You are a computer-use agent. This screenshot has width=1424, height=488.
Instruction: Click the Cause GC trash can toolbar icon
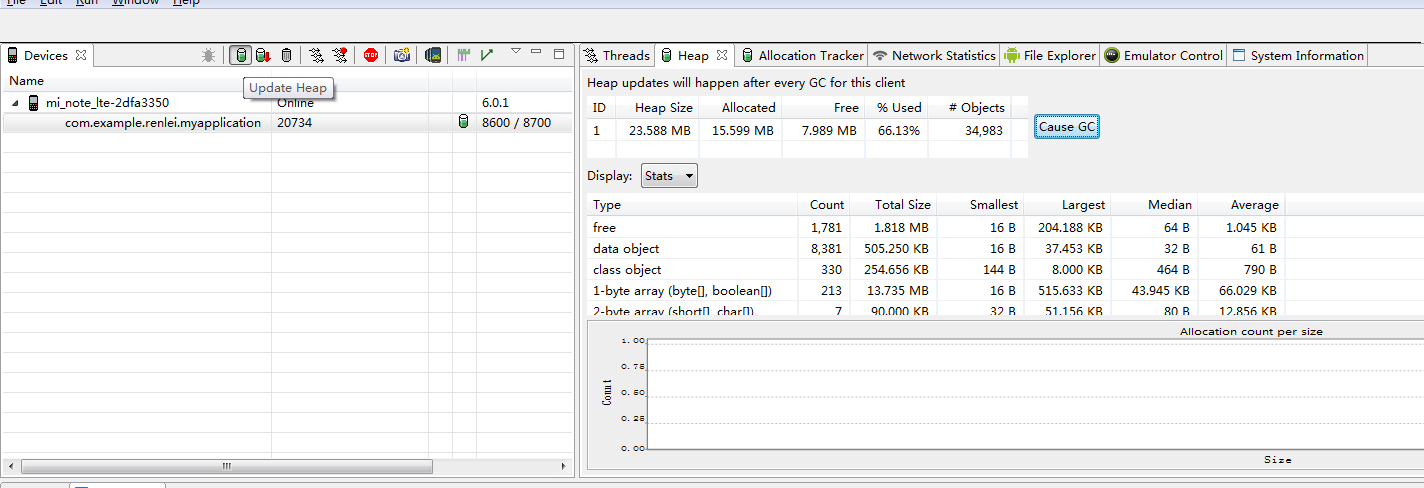pyautogui.click(x=287, y=55)
